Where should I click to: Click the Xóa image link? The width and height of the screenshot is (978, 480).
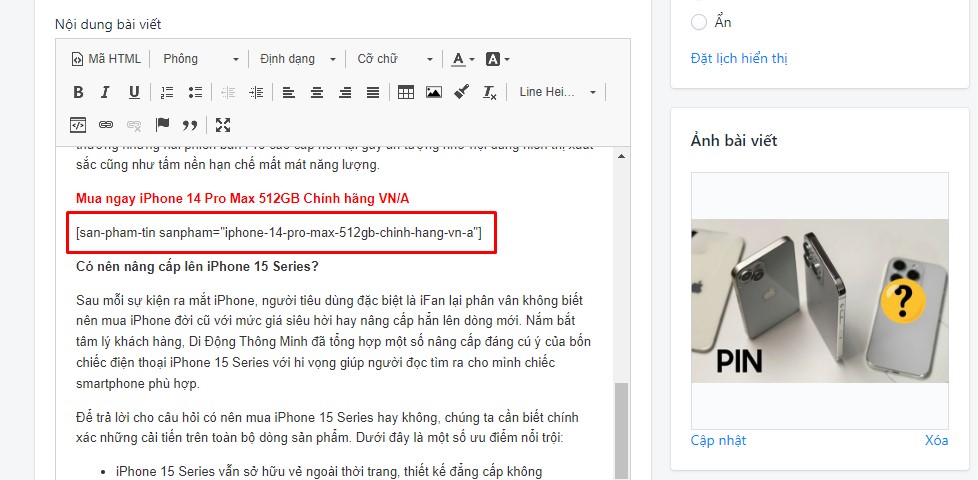pyautogui.click(x=936, y=441)
